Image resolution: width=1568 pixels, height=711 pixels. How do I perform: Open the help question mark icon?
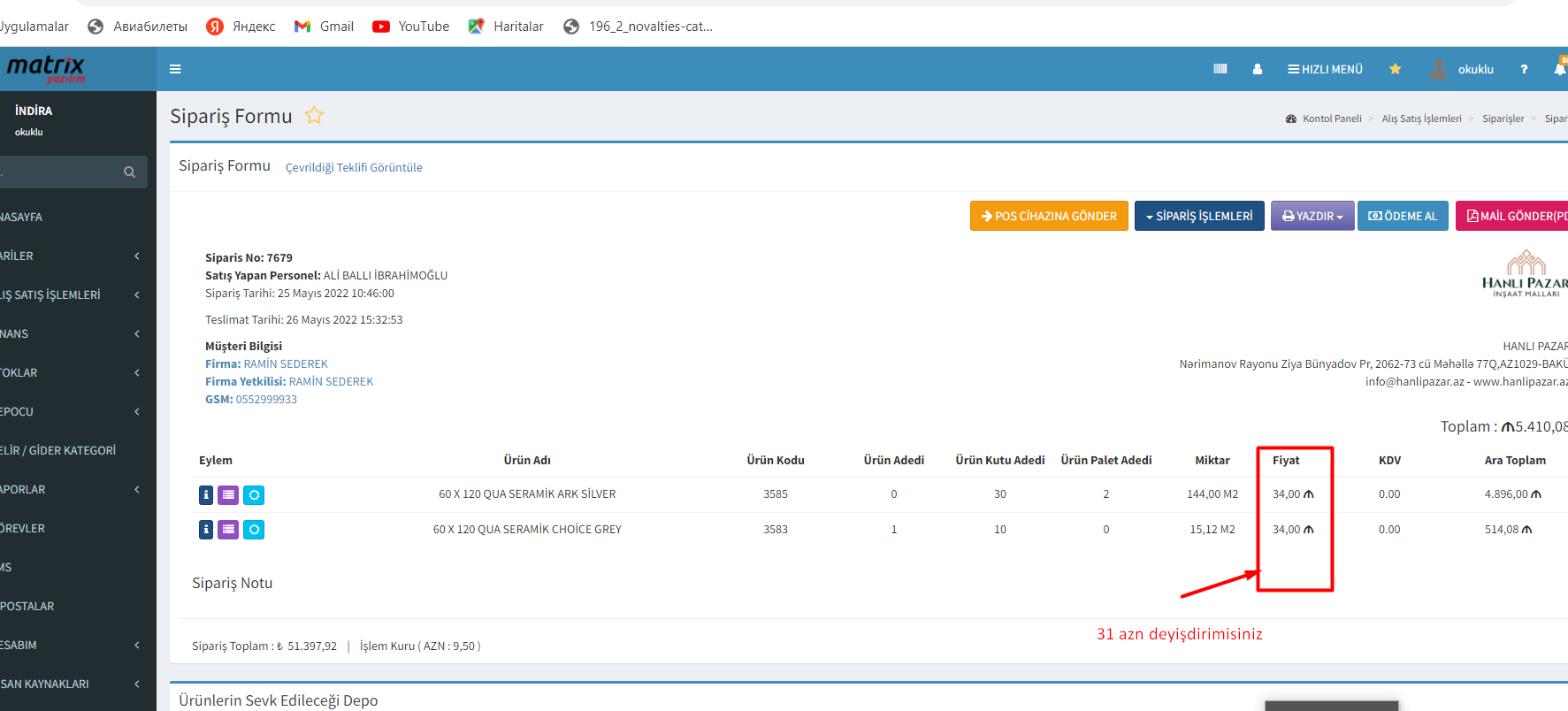pos(1523,69)
